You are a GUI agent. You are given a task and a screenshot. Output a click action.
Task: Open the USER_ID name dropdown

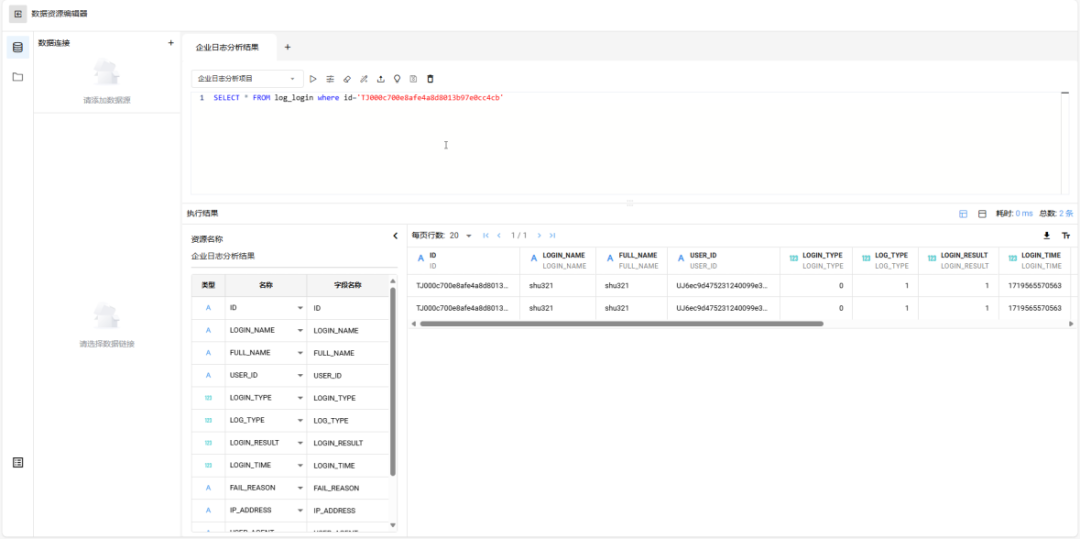pos(300,375)
